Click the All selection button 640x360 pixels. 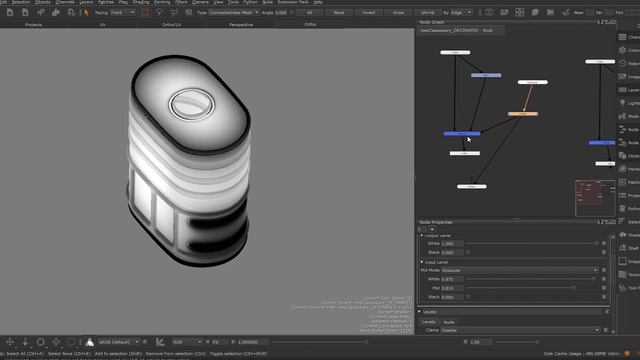pyautogui.click(x=309, y=13)
